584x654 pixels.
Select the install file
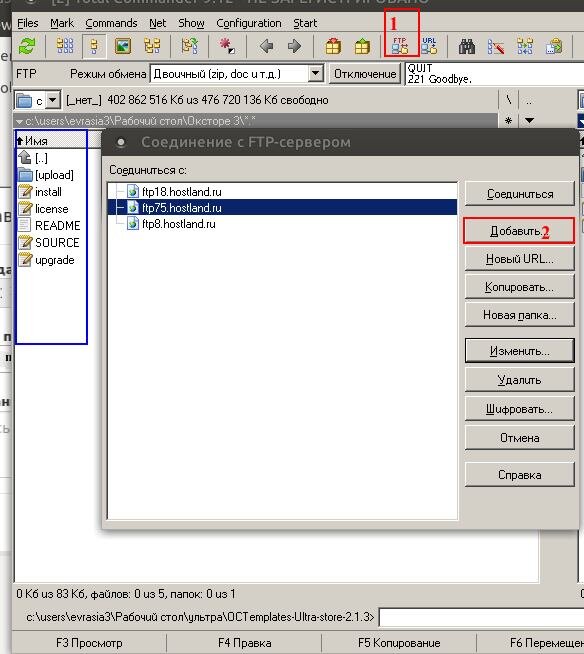click(40, 192)
